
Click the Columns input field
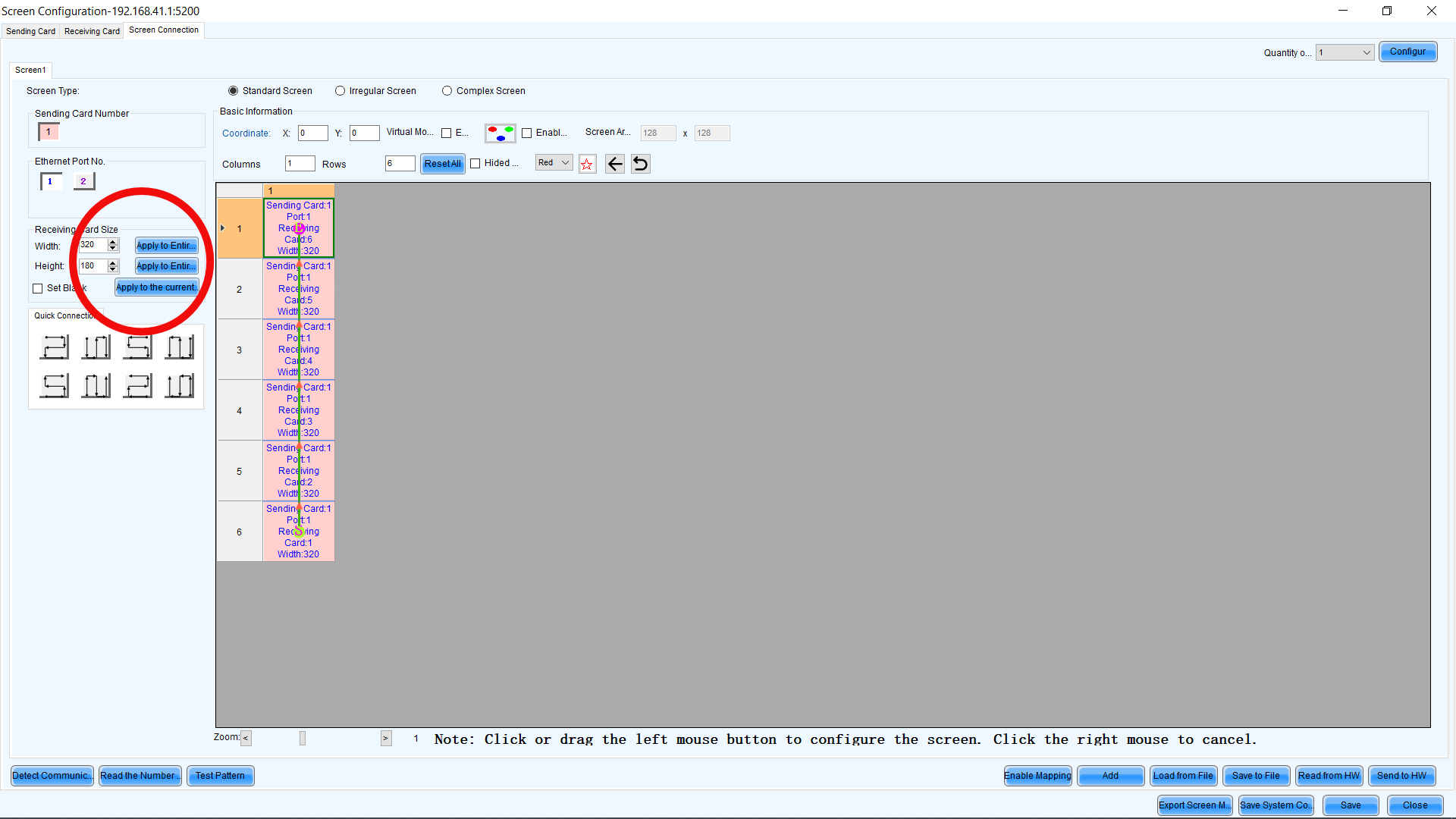300,164
